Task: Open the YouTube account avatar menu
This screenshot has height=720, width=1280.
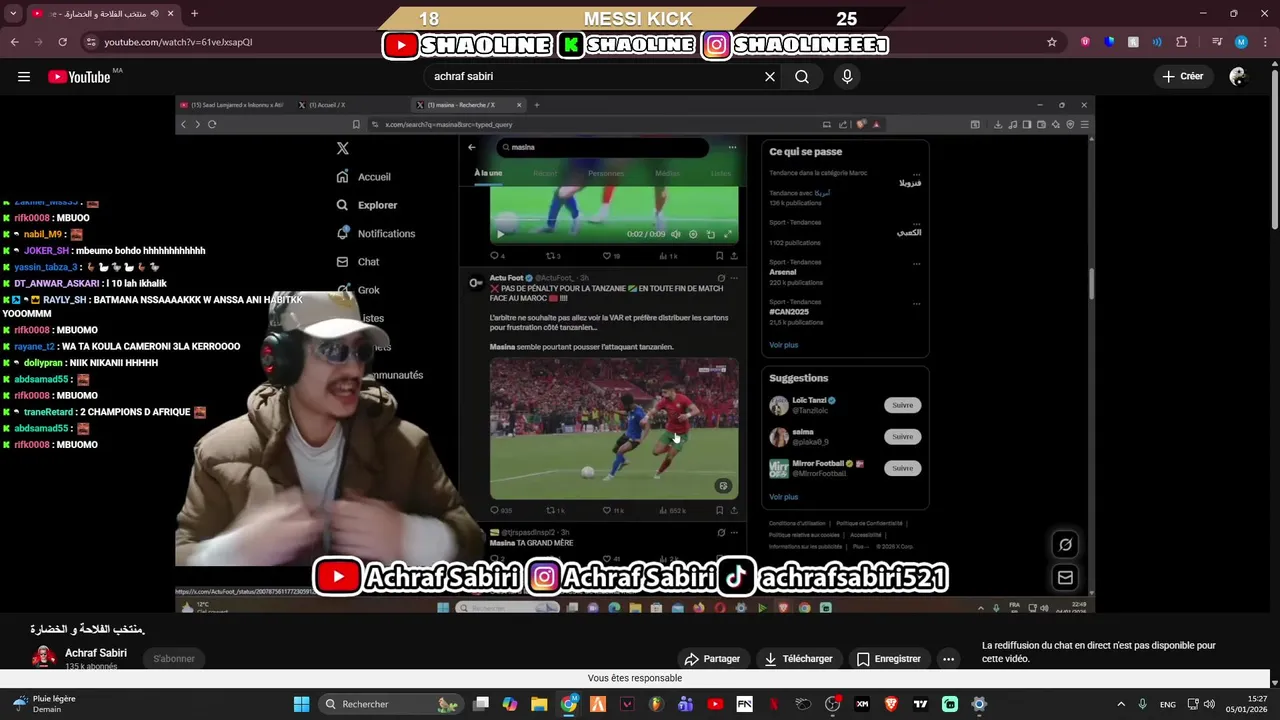Action: 1238,76
